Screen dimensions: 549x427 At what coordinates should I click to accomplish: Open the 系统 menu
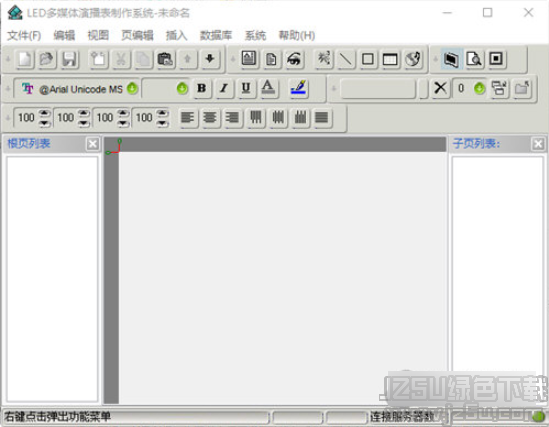pyautogui.click(x=255, y=35)
